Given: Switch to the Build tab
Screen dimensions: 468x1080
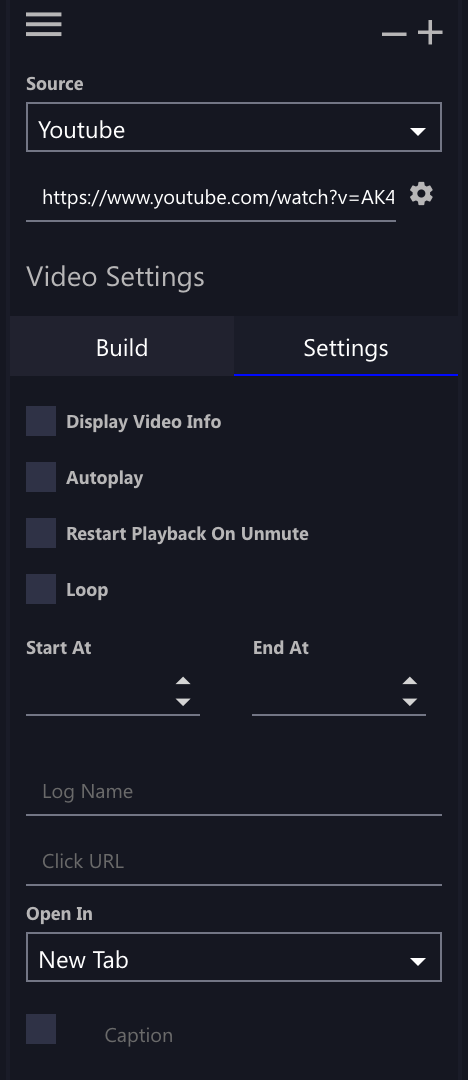Looking at the screenshot, I should point(122,346).
